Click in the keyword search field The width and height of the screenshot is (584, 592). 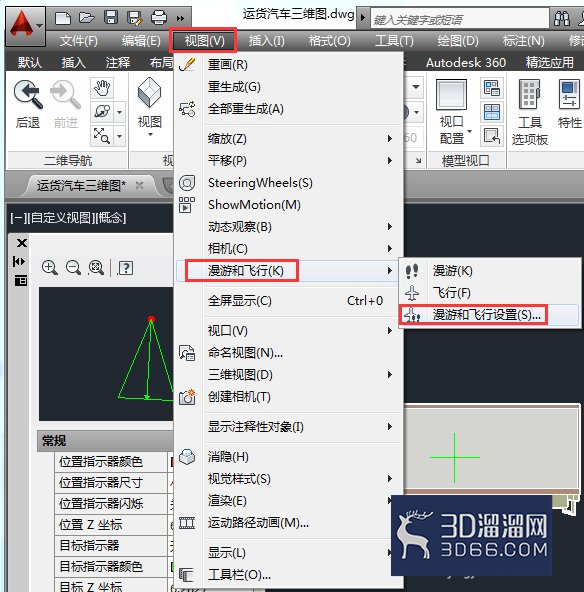point(459,19)
